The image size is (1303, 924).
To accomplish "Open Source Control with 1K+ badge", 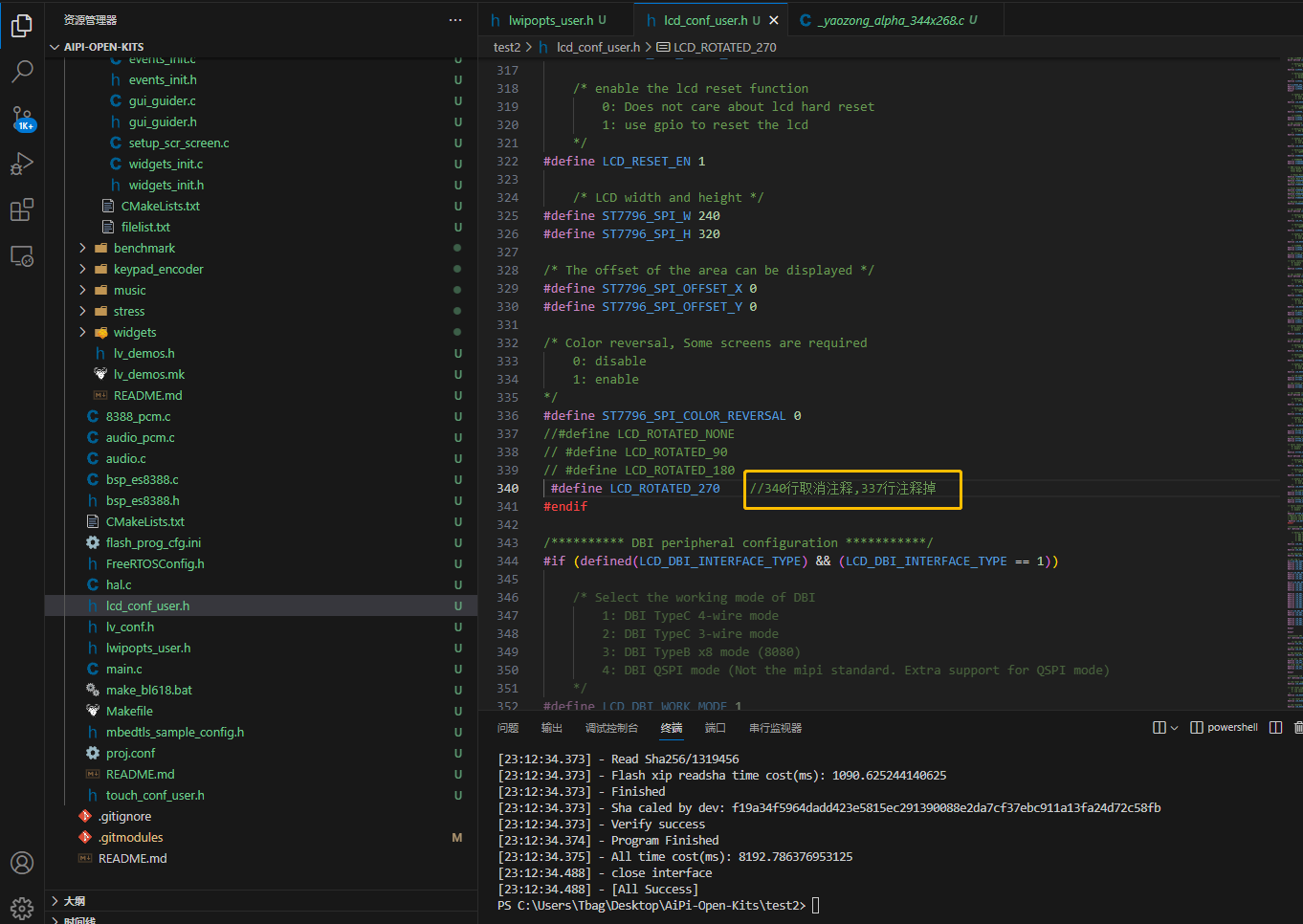I will pos(22,119).
